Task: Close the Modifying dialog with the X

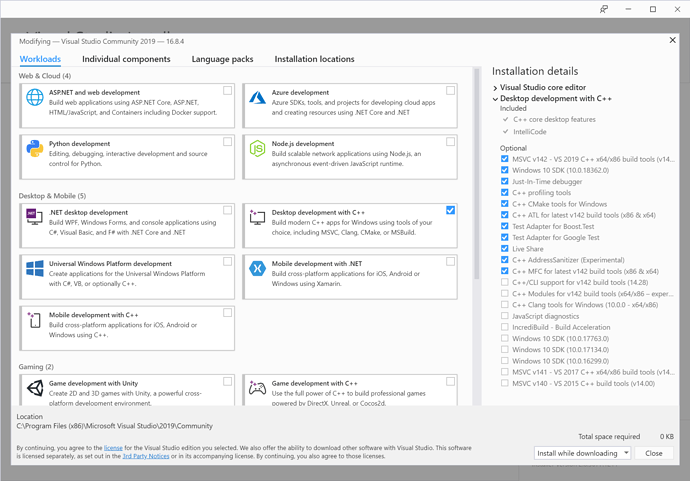Action: [672, 40]
